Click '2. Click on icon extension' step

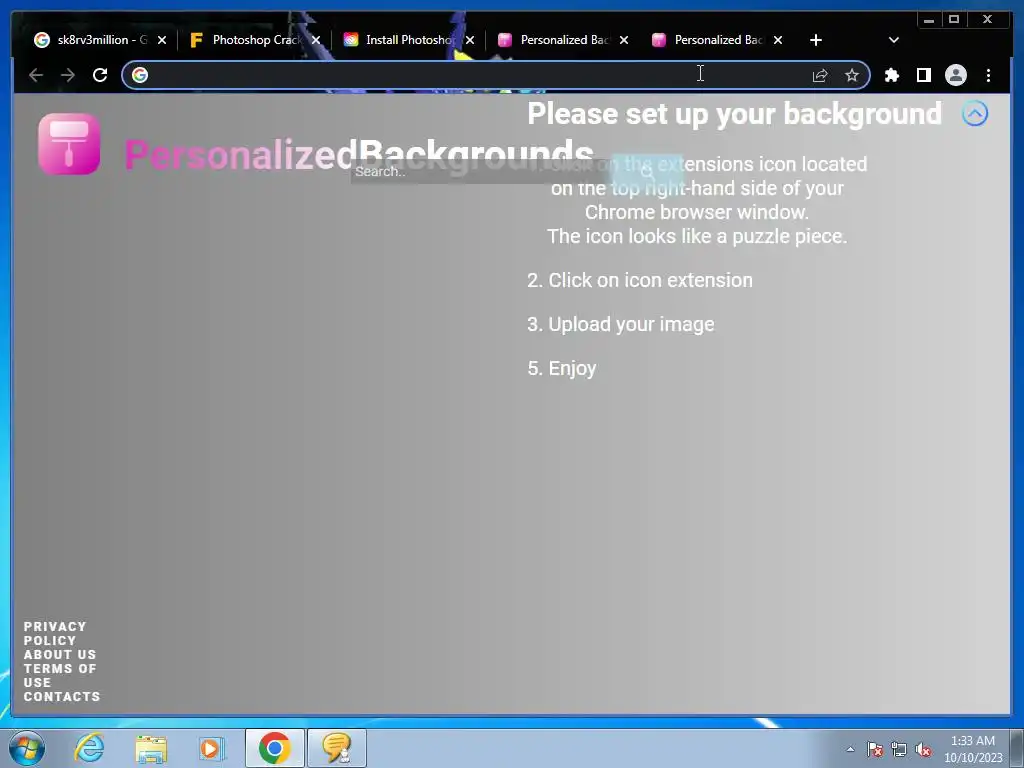click(x=640, y=280)
